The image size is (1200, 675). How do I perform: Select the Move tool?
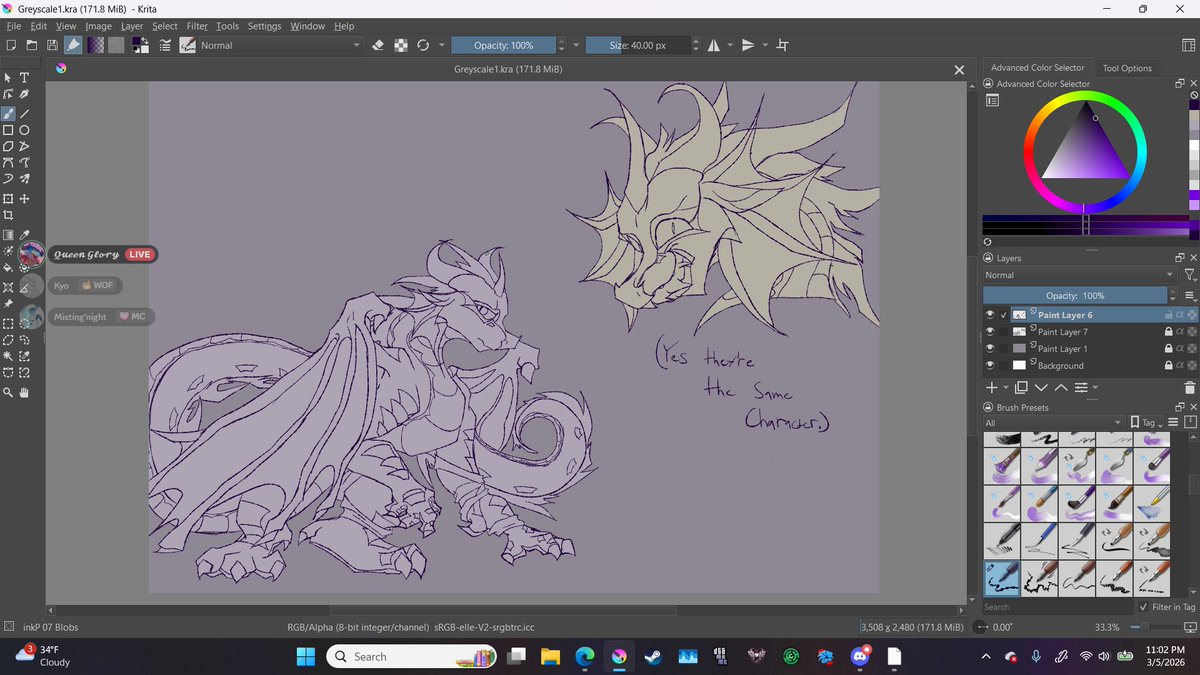click(x=24, y=199)
